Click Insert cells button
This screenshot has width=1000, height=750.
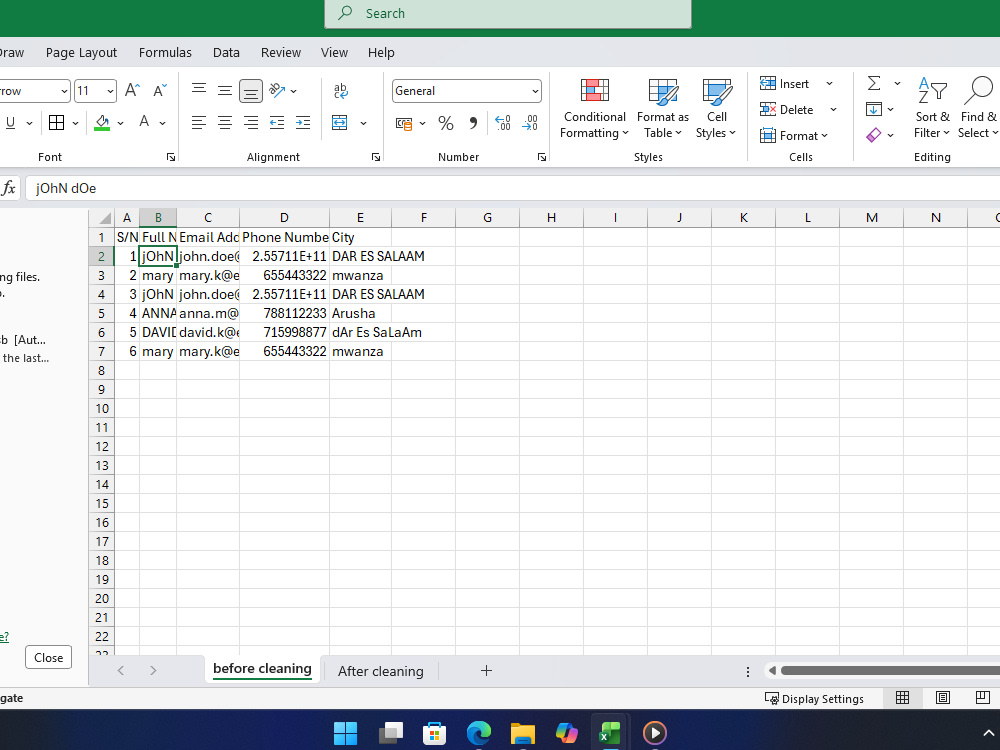784,84
